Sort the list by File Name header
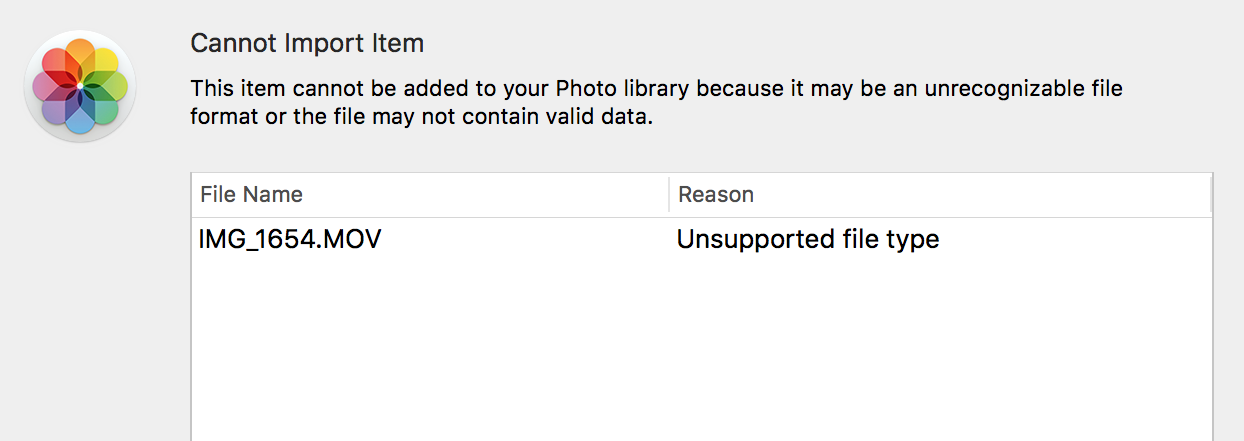Screen dimensions: 1244x441 251,194
